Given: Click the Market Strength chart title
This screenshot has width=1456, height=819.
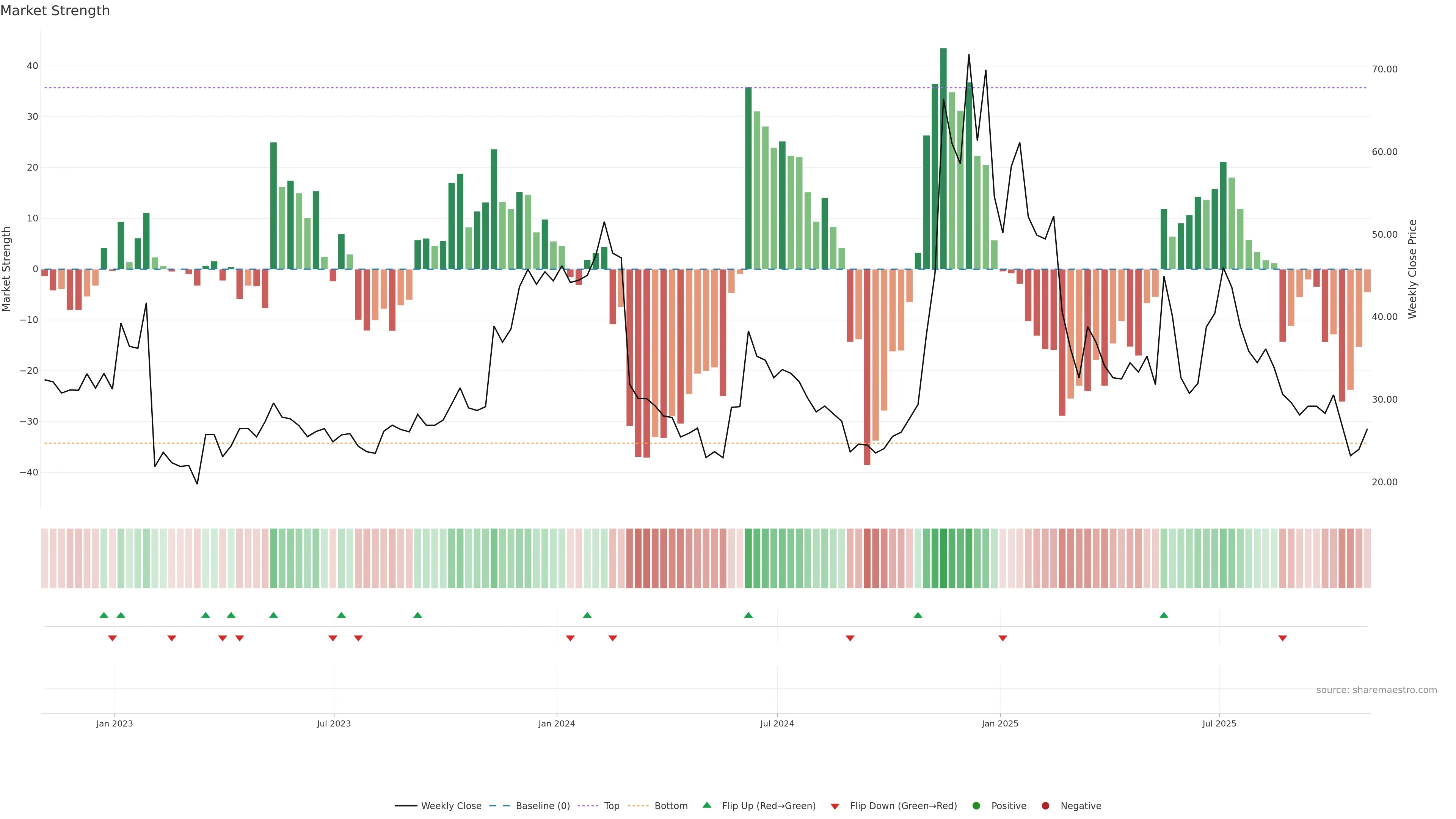Looking at the screenshot, I should (55, 11).
